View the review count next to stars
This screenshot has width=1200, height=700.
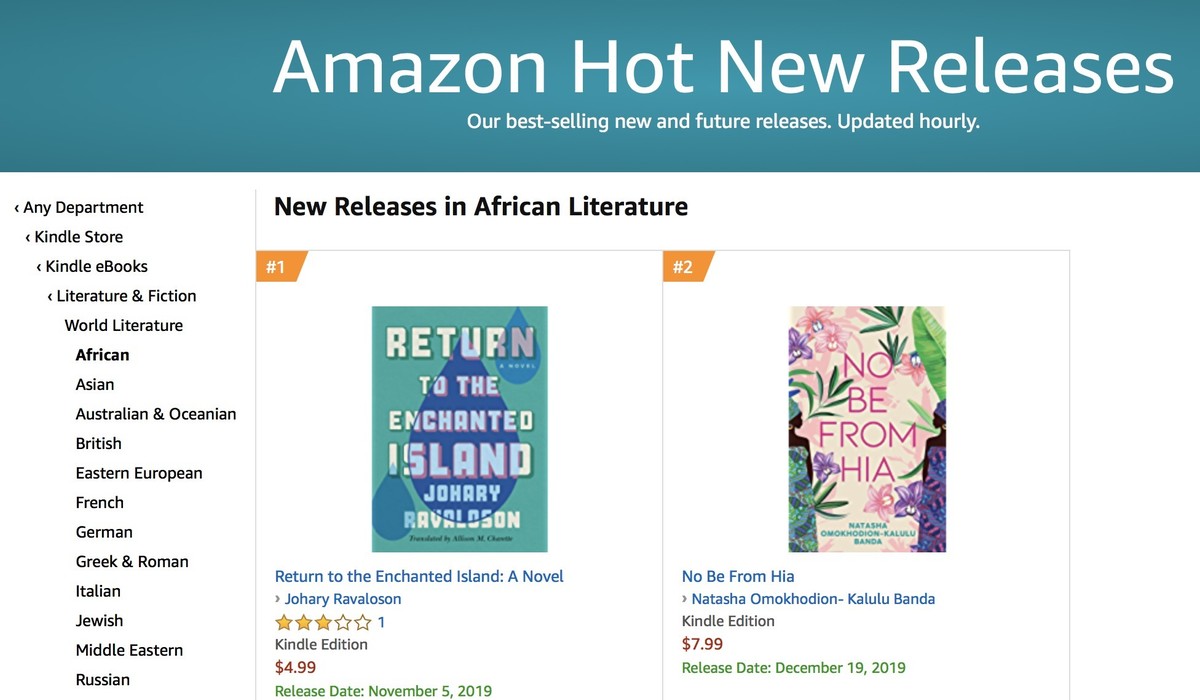(x=381, y=622)
